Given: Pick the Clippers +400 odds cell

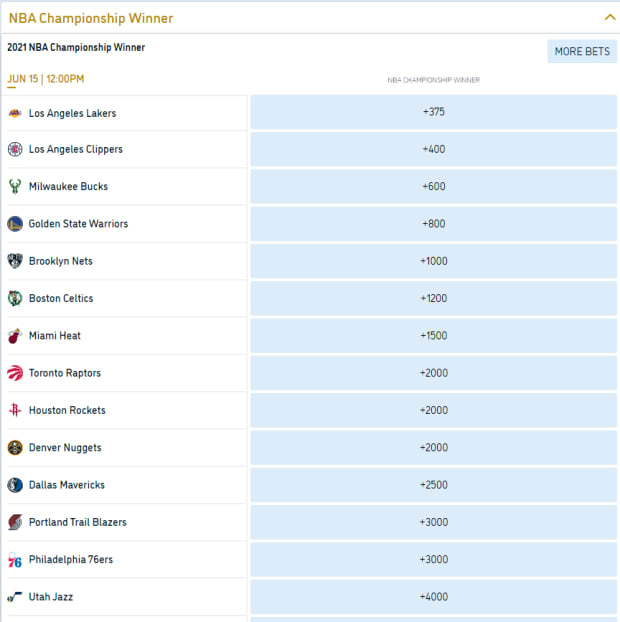Looking at the screenshot, I should [433, 149].
